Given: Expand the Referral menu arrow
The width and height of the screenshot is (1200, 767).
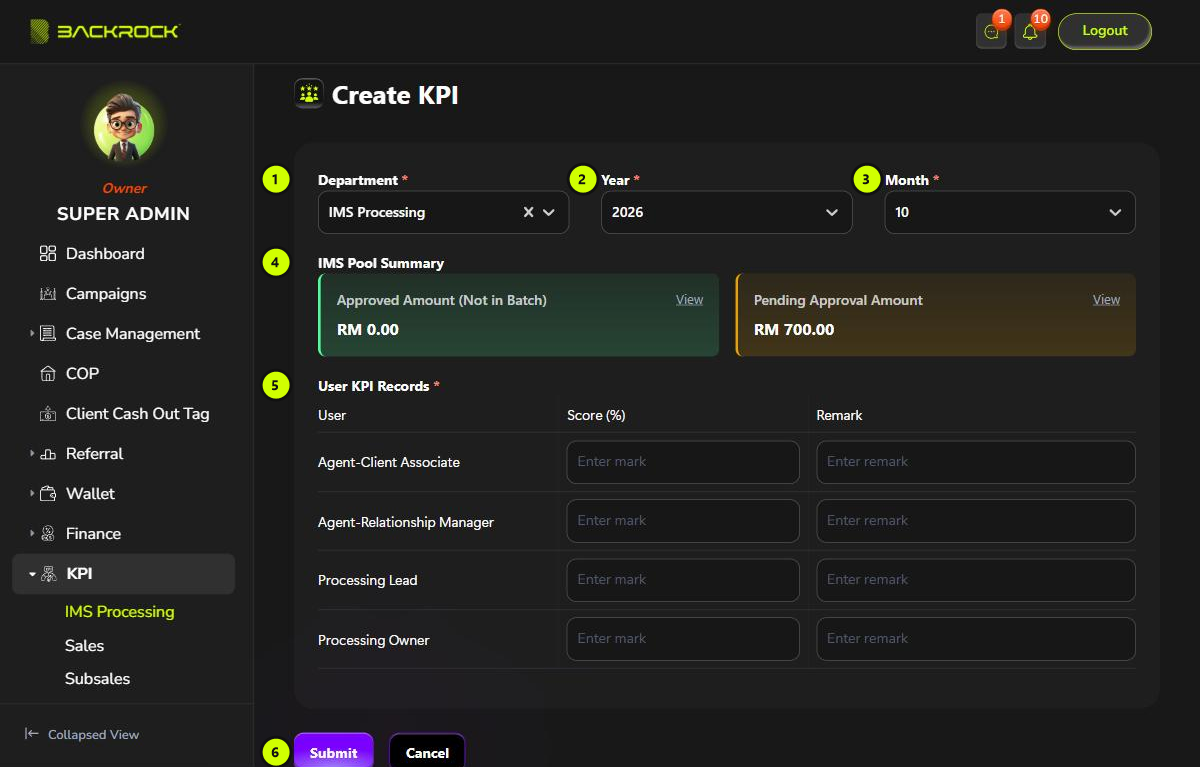Looking at the screenshot, I should point(32,454).
